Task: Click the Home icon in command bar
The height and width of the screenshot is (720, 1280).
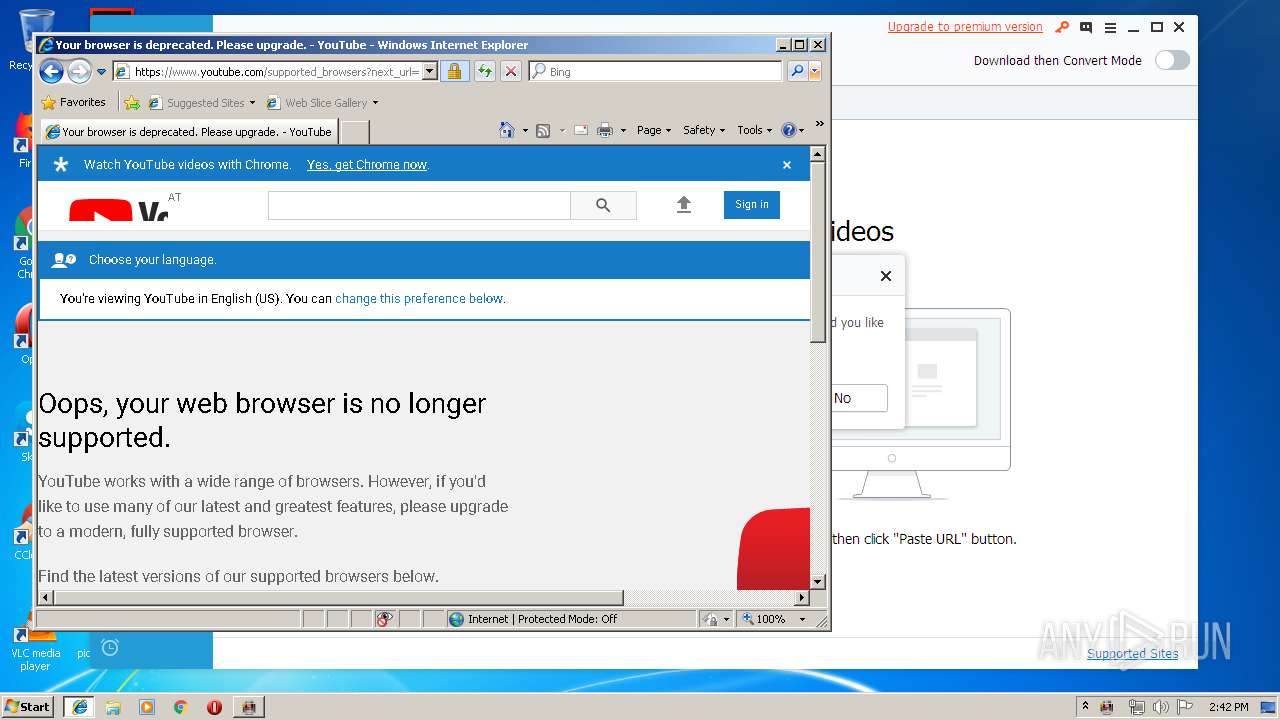Action: [507, 130]
